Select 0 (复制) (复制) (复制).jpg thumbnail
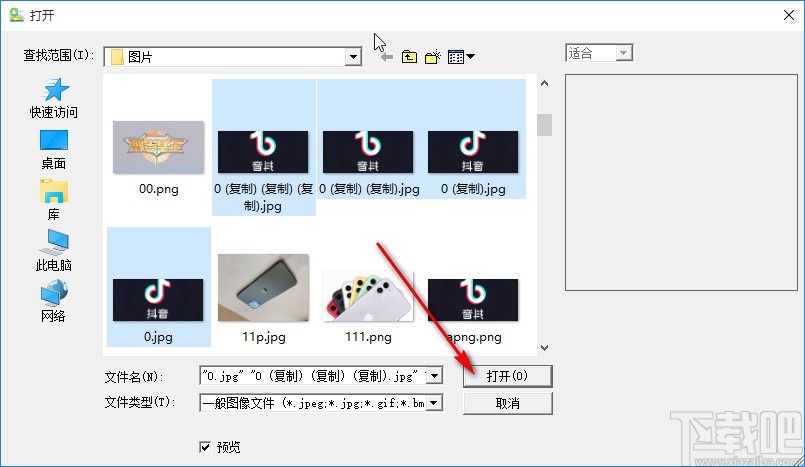The width and height of the screenshot is (805, 467). 263,152
